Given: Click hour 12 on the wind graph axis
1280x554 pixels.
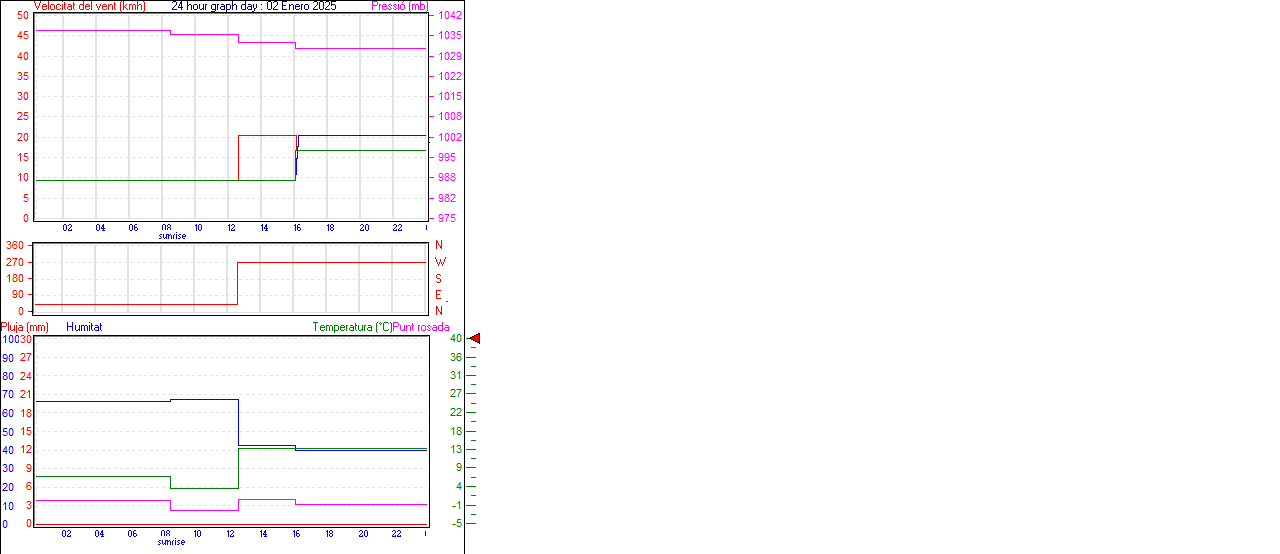Looking at the screenshot, I should 232,228.
